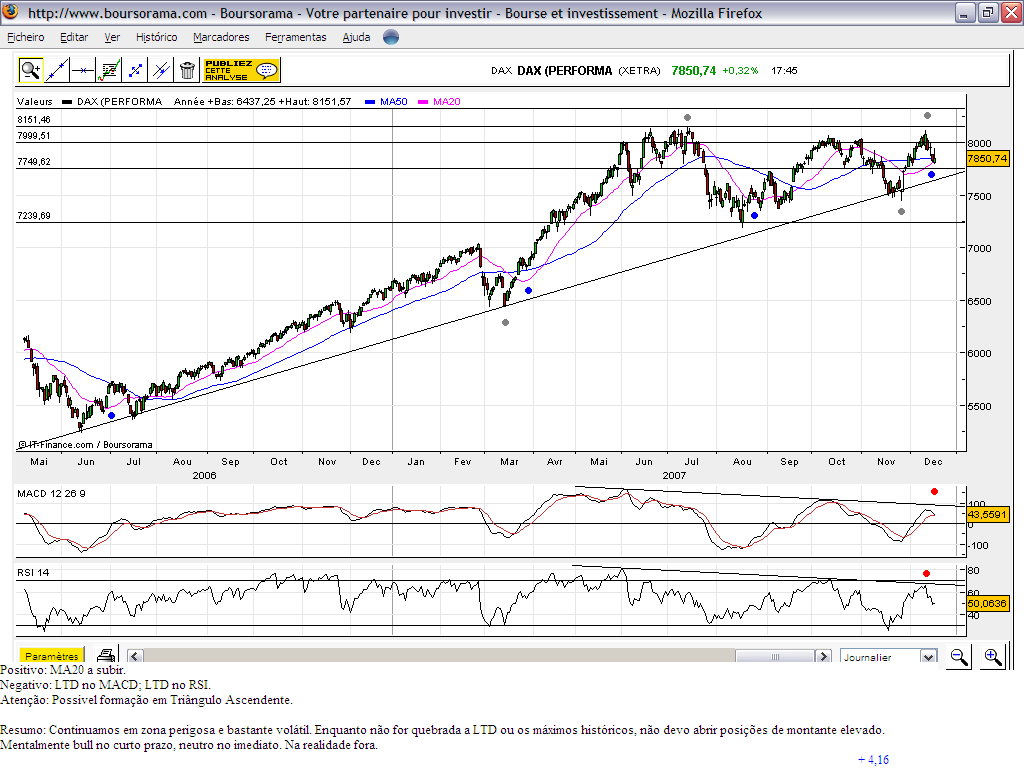Viewport: 1024px width, 768px height.
Task: Click the red dot on MACD panel
Action: [935, 492]
